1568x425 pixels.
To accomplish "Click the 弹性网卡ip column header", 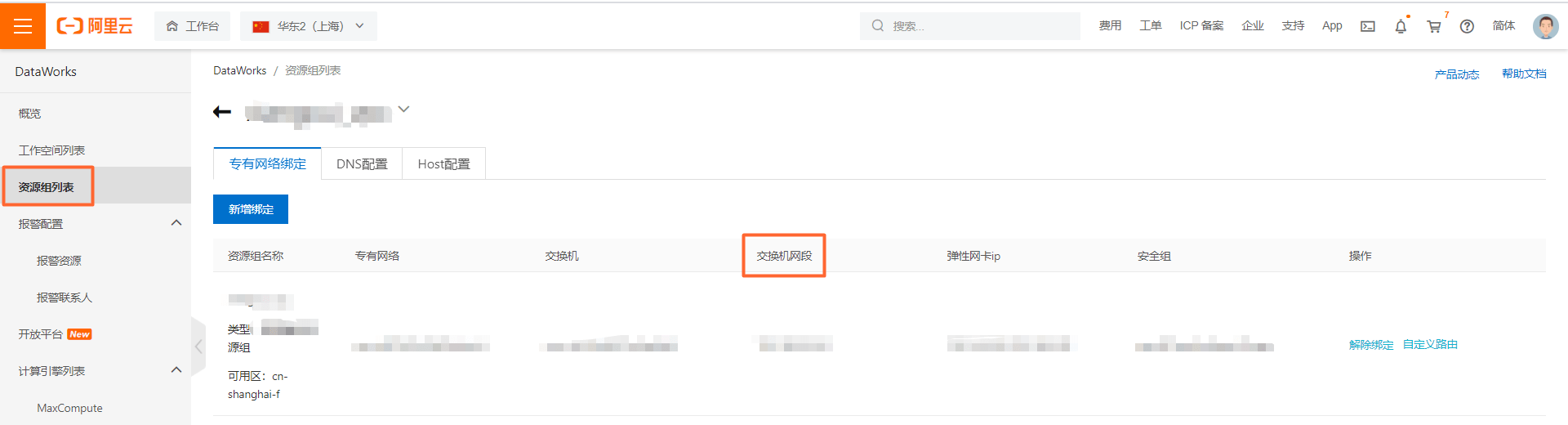I will click(x=973, y=256).
